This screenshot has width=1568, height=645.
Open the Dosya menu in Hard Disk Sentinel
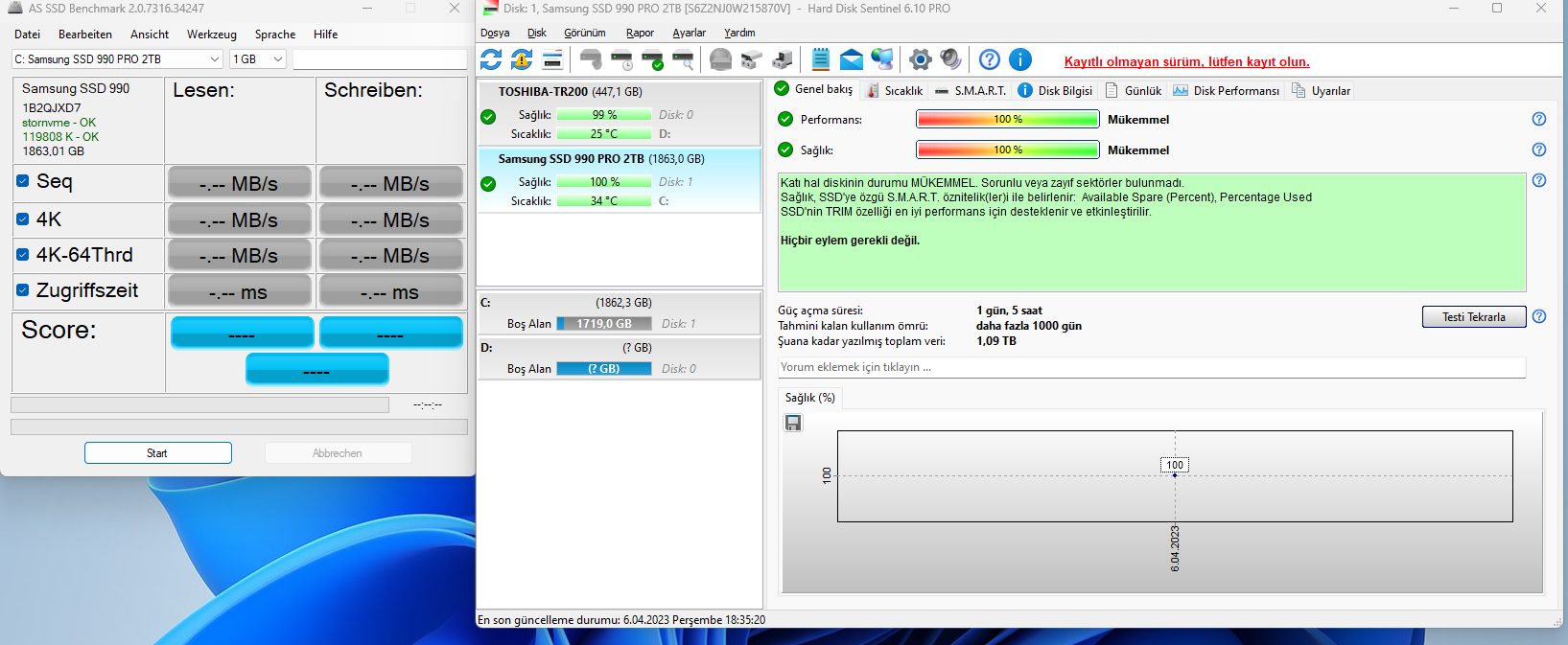coord(495,33)
